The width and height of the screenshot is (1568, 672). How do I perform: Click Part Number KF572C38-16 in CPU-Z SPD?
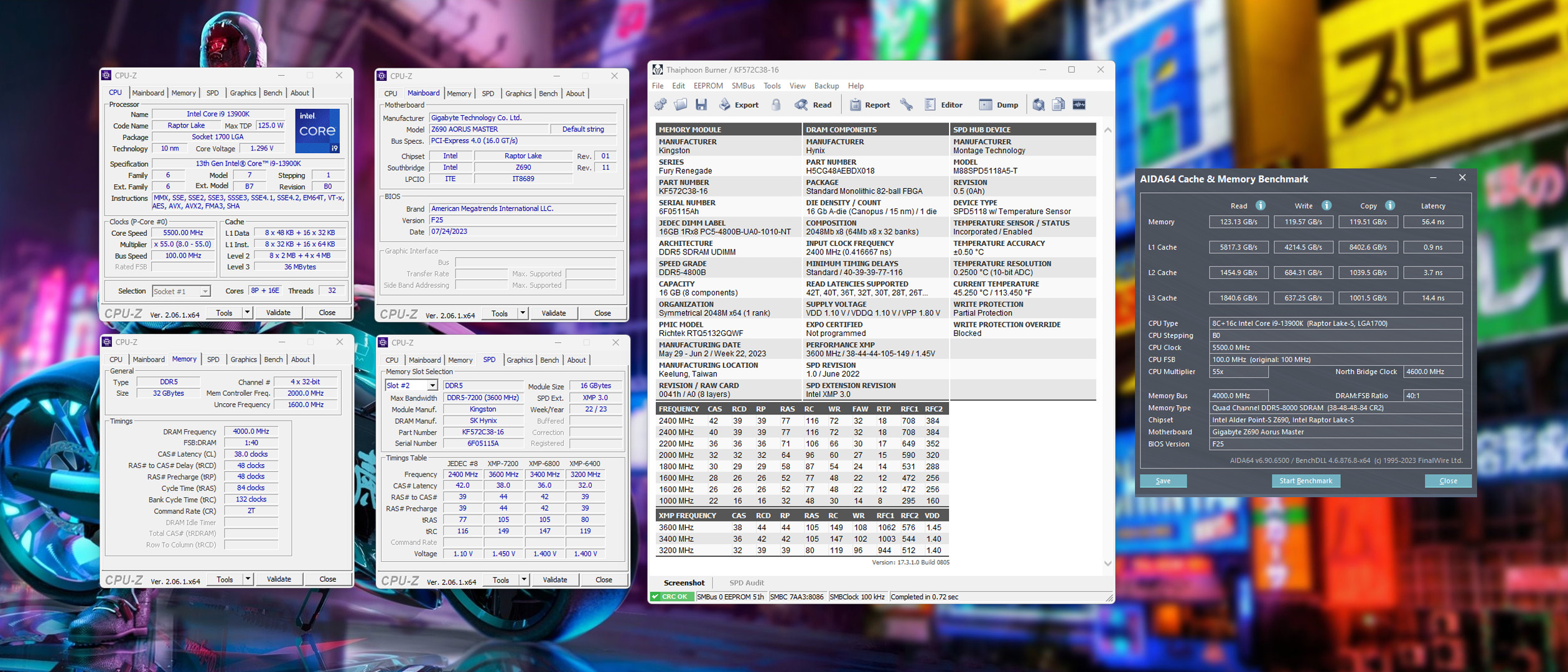tap(483, 432)
